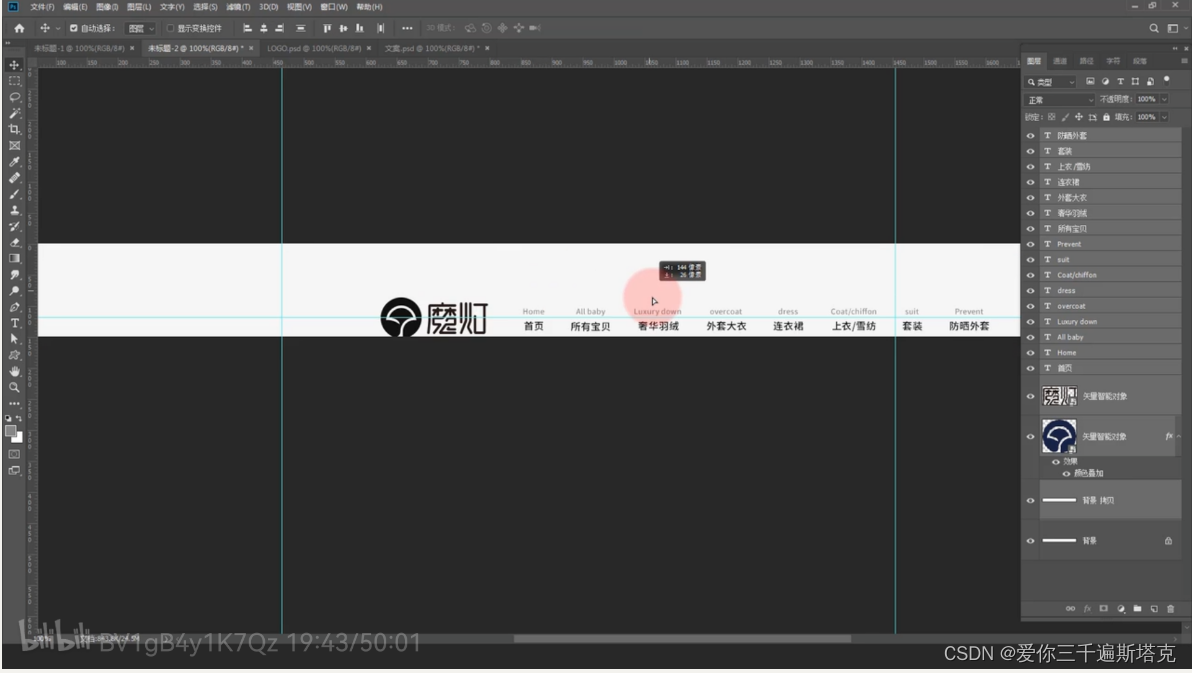
Task: Click the delete layer trash icon
Action: [x=1171, y=608]
